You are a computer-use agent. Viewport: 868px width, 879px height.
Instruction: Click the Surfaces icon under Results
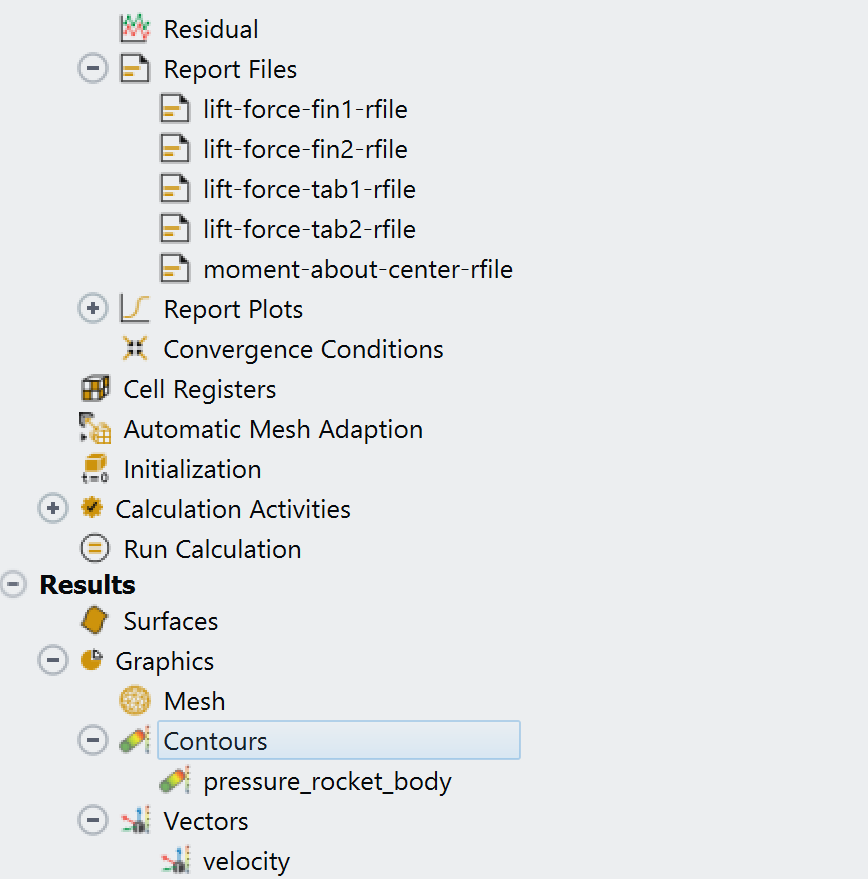(94, 621)
